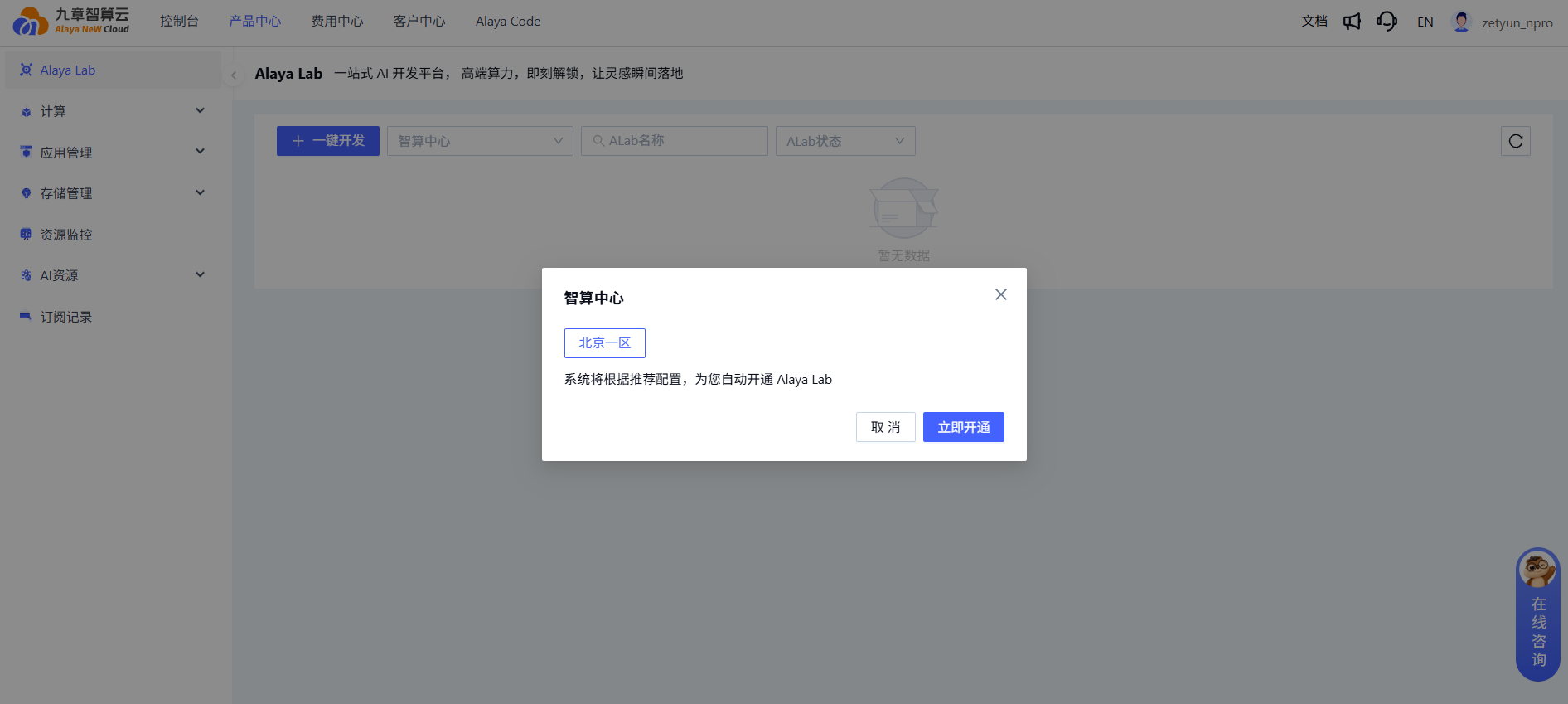Go to 控制台 tab

[x=179, y=22]
